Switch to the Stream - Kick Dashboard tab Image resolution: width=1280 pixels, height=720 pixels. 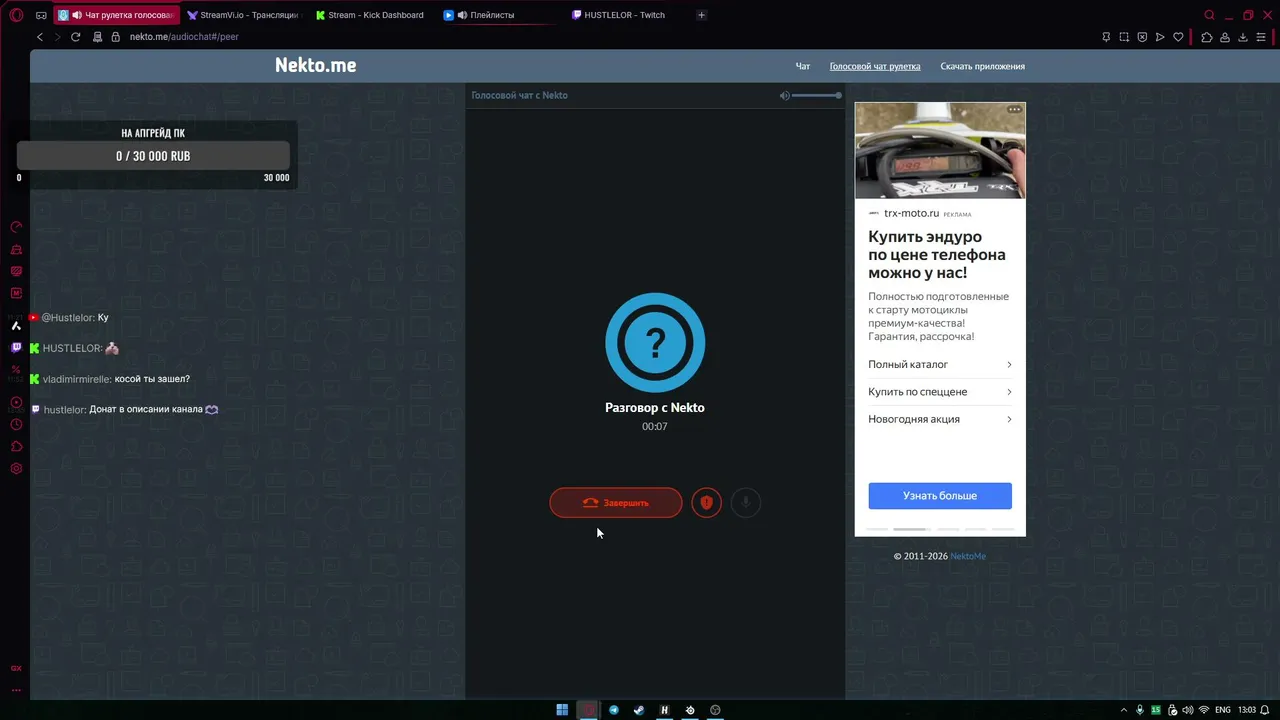point(370,15)
